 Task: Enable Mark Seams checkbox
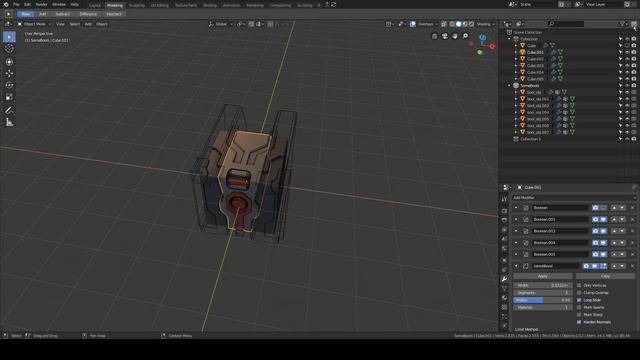coord(579,307)
